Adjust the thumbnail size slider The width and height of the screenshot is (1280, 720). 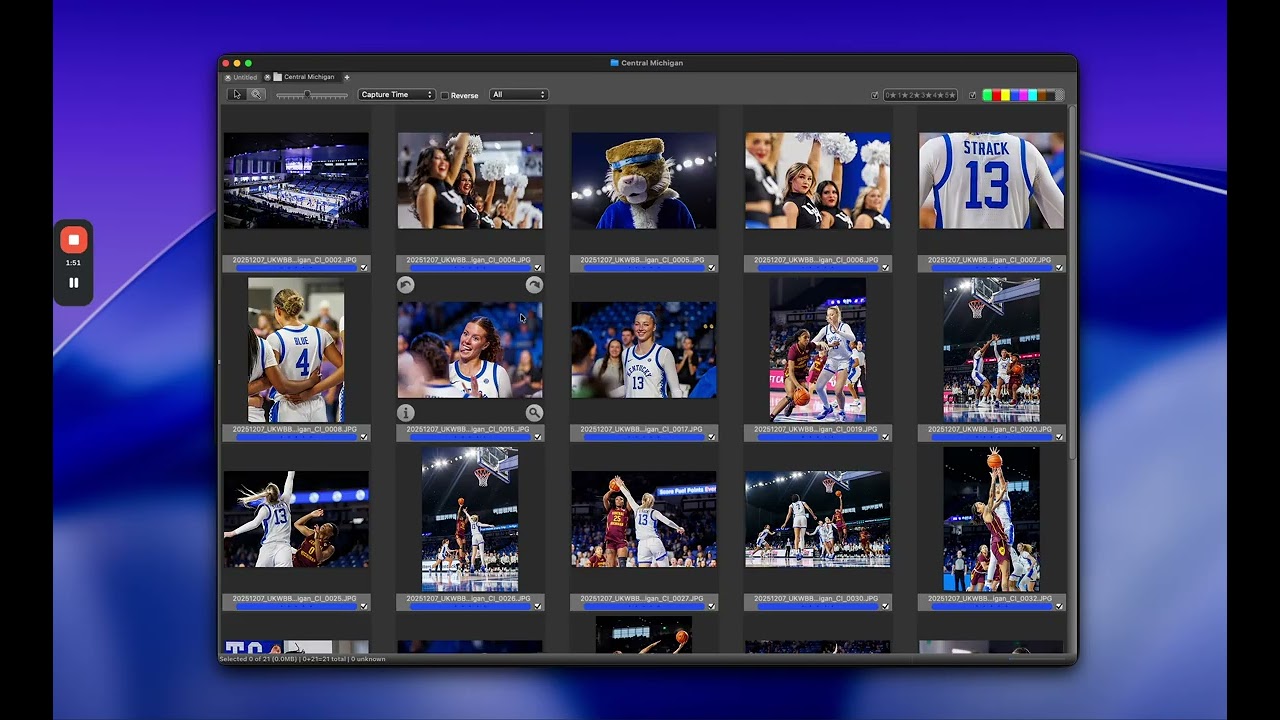tap(306, 95)
